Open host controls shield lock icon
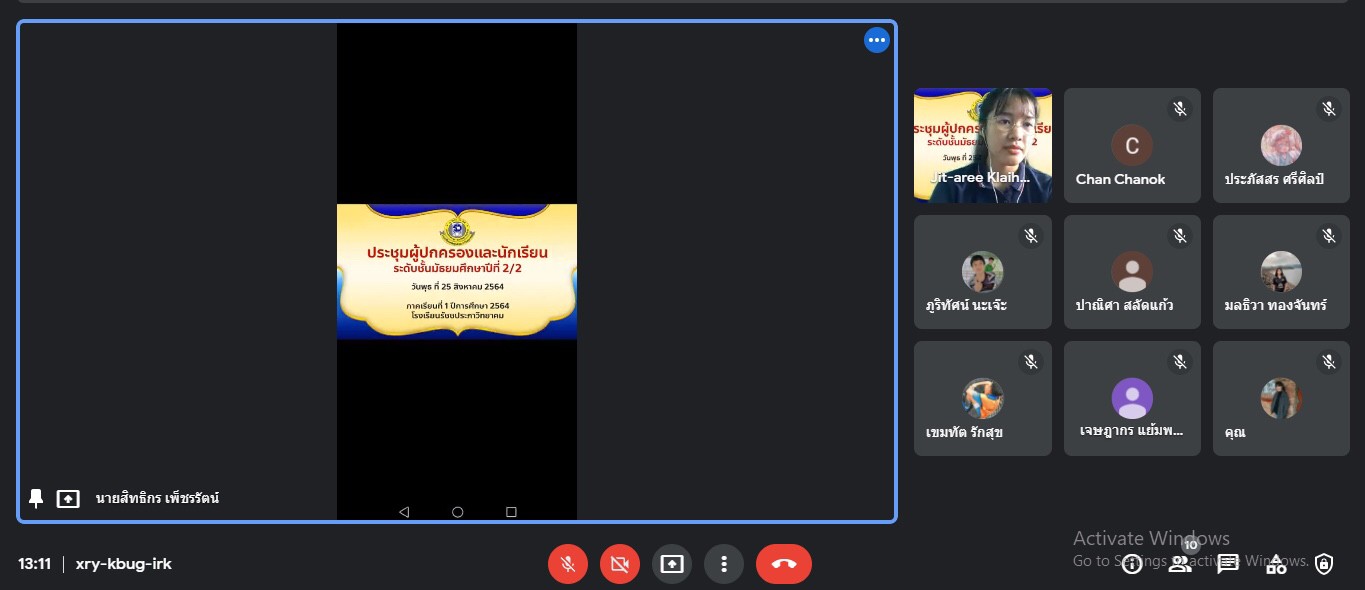The width and height of the screenshot is (1365, 590). pyautogui.click(x=1324, y=565)
